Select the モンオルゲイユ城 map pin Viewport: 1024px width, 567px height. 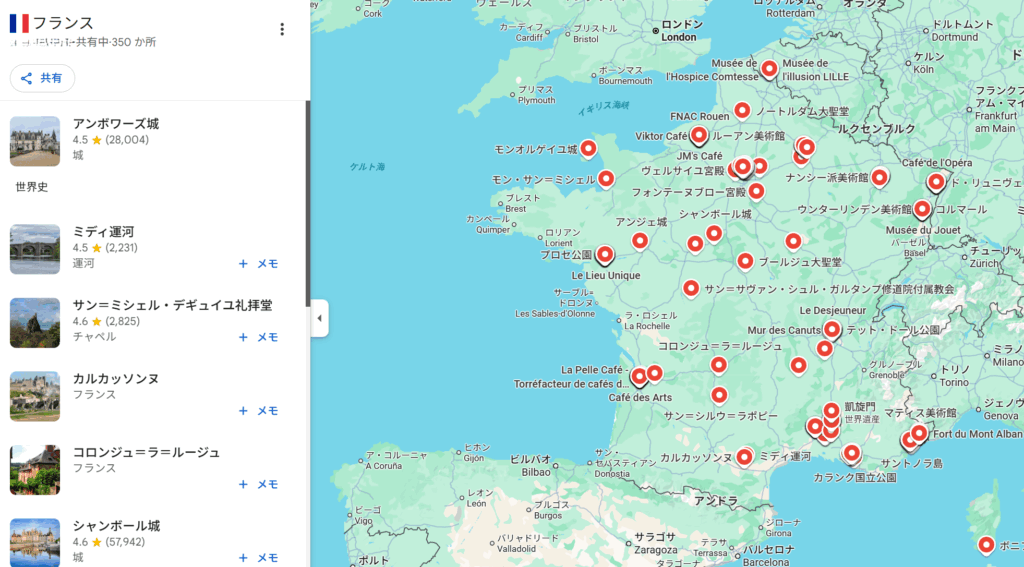588,148
